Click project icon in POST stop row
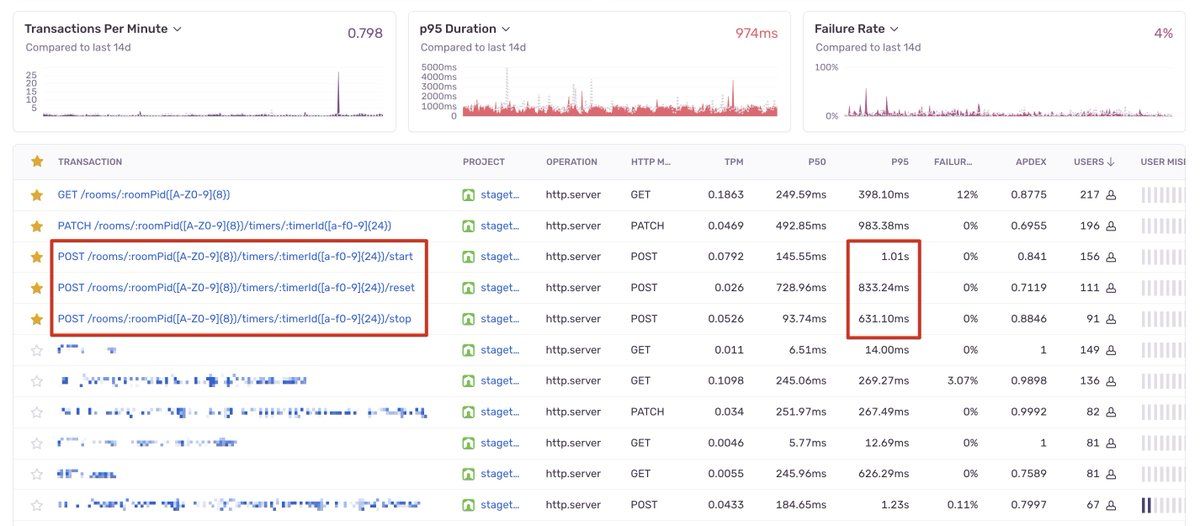The height and width of the screenshot is (526, 1200). [x=468, y=319]
